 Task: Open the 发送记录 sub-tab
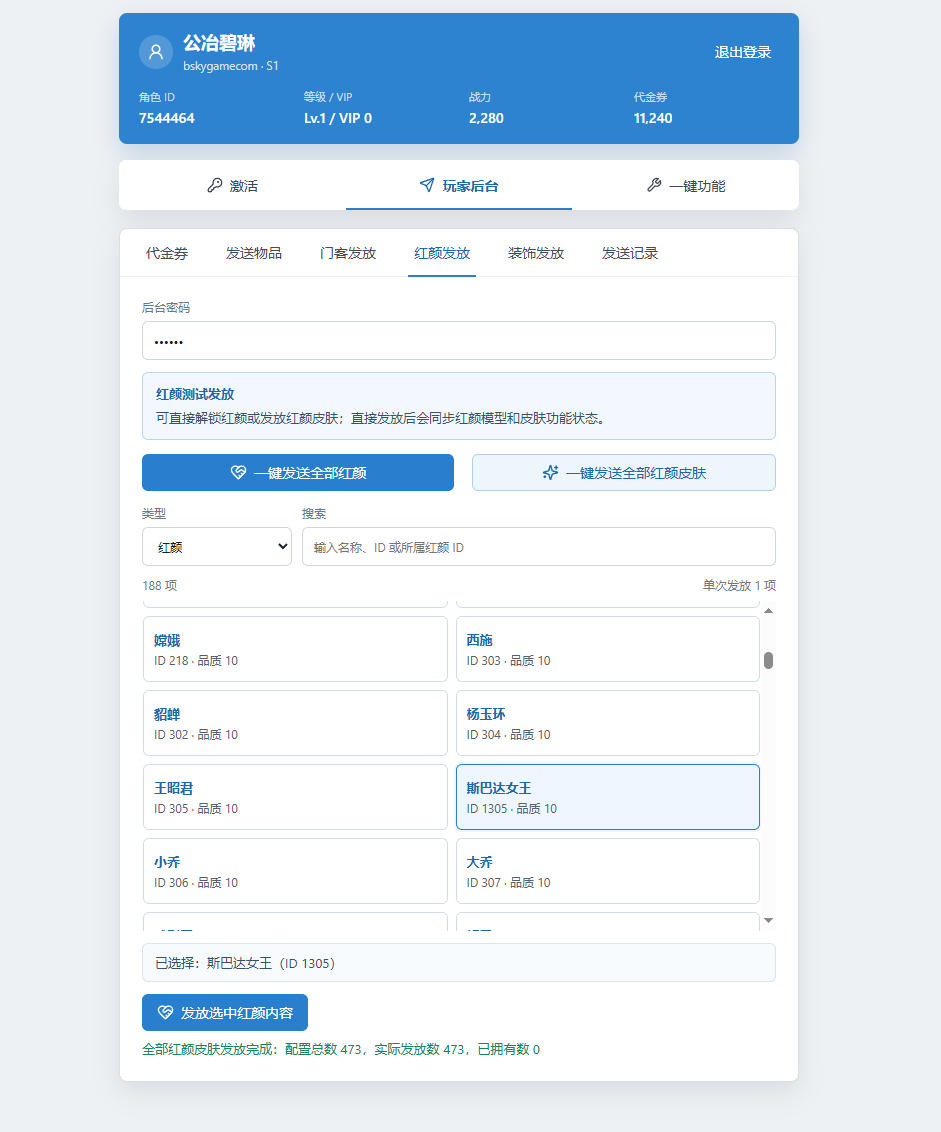click(x=630, y=253)
